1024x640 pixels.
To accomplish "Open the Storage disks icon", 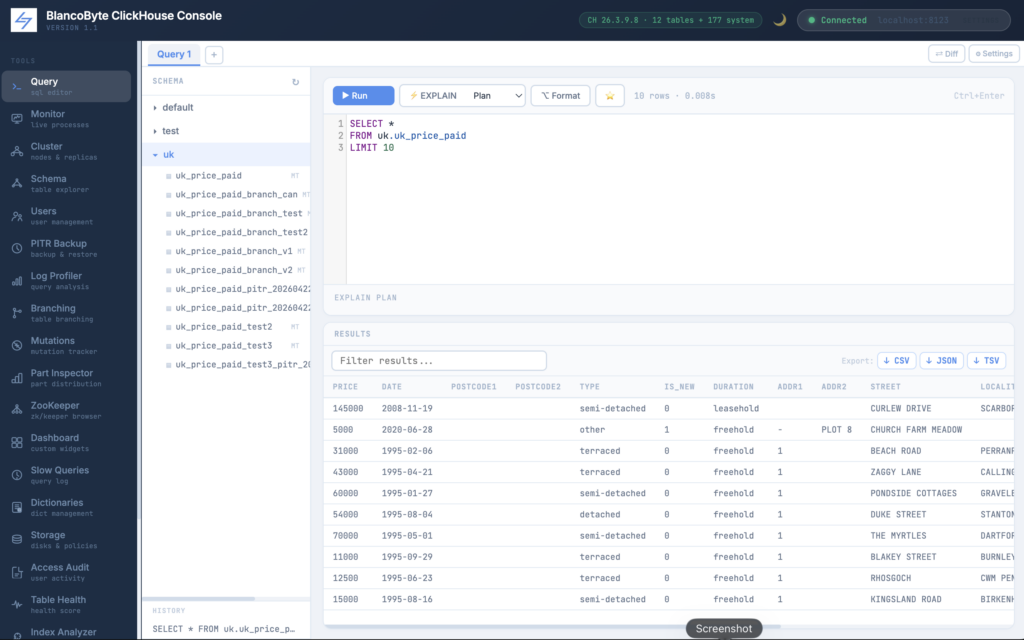I will point(17,539).
